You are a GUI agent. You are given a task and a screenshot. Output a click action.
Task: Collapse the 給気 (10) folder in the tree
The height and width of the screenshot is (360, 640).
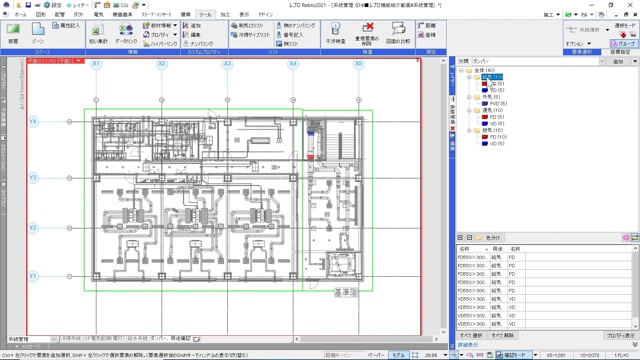[469, 77]
